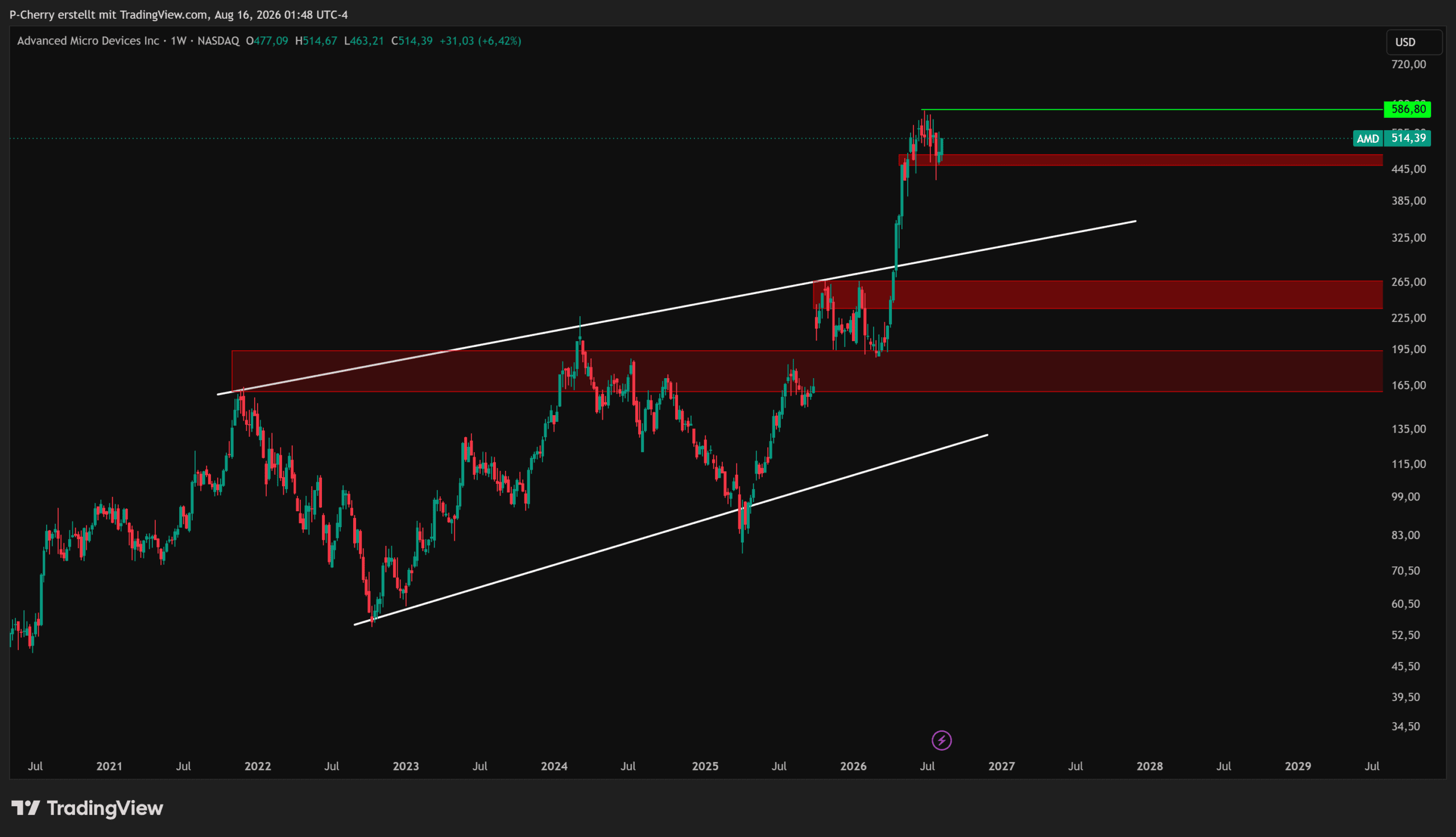Image resolution: width=1456 pixels, height=837 pixels.
Task: Click the NASDAQ exchange label
Action: (x=218, y=41)
